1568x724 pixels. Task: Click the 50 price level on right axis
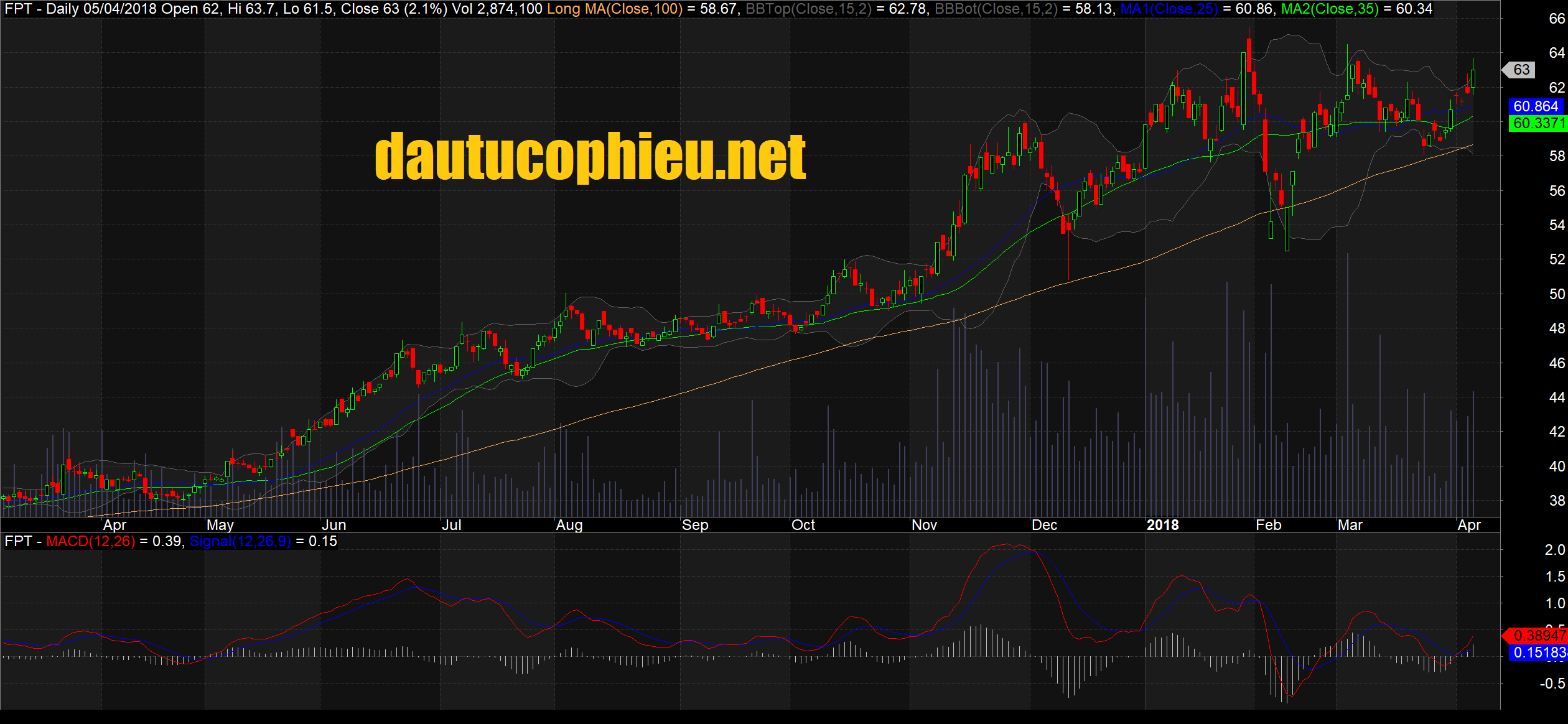[x=1557, y=294]
